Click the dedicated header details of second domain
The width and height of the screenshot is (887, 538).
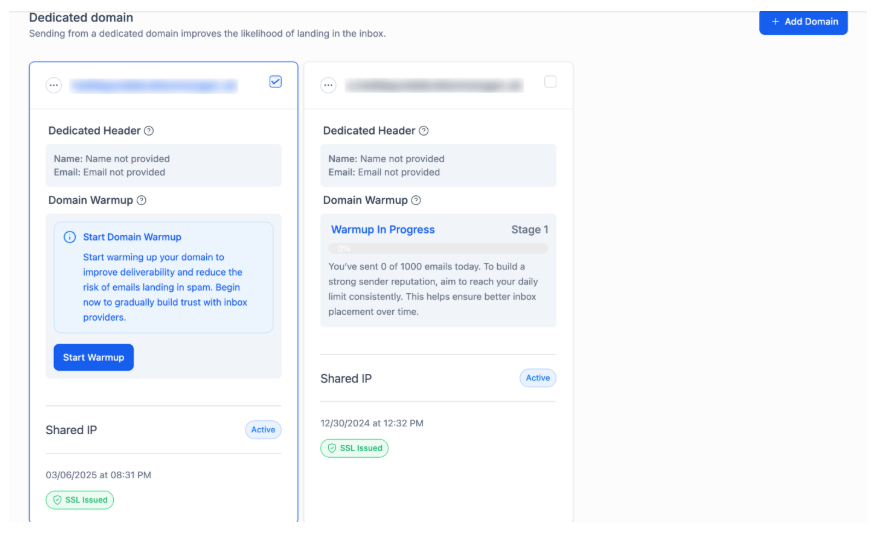[x=438, y=165]
